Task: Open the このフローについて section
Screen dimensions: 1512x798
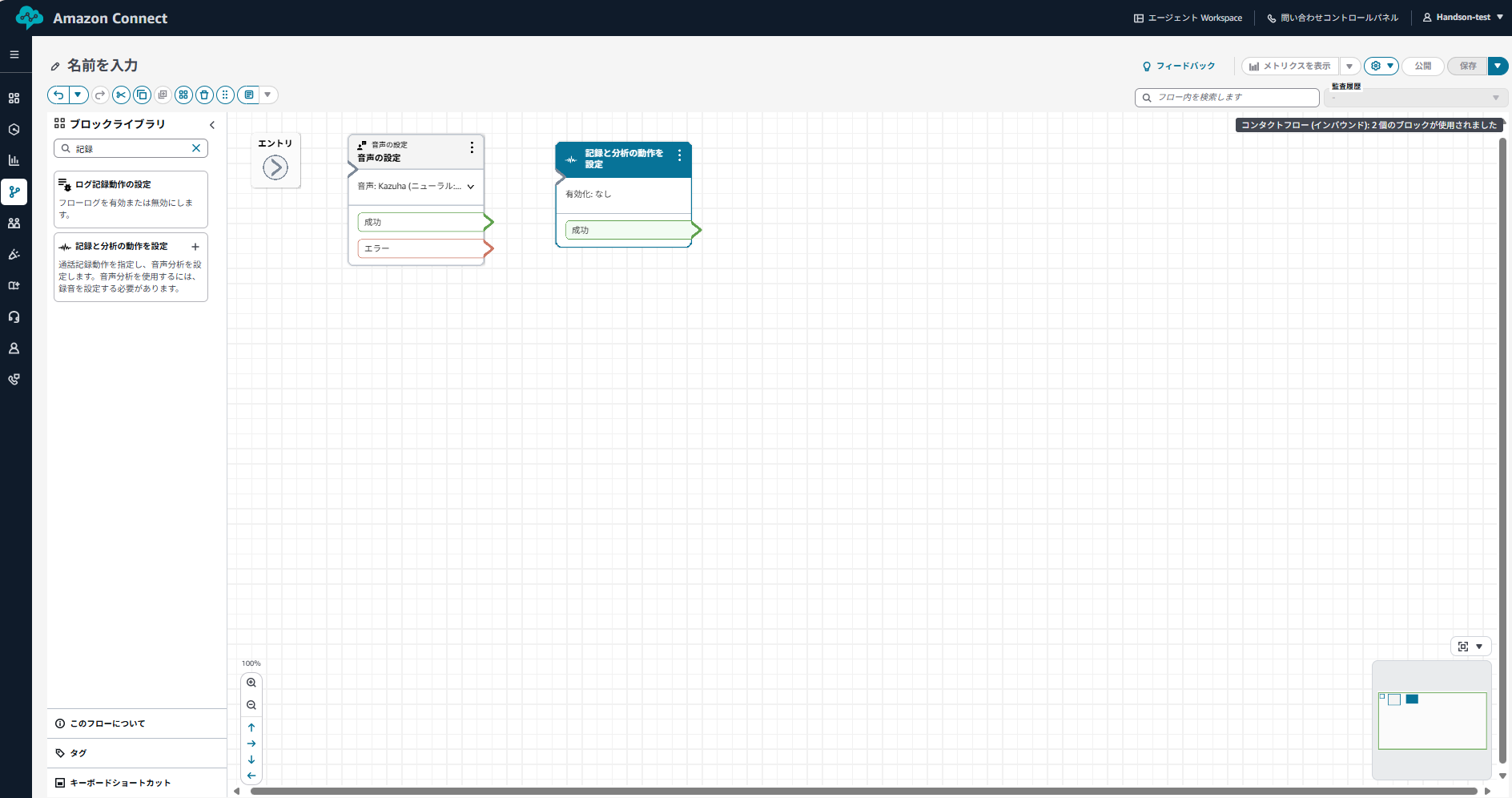Action: click(137, 723)
